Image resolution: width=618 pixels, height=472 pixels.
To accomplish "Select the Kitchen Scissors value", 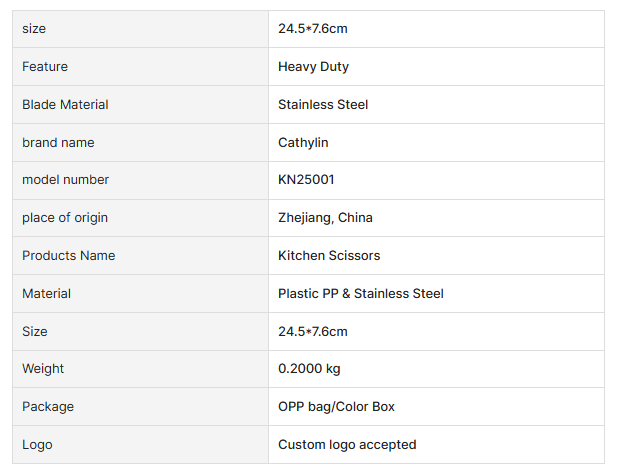I will click(329, 256).
